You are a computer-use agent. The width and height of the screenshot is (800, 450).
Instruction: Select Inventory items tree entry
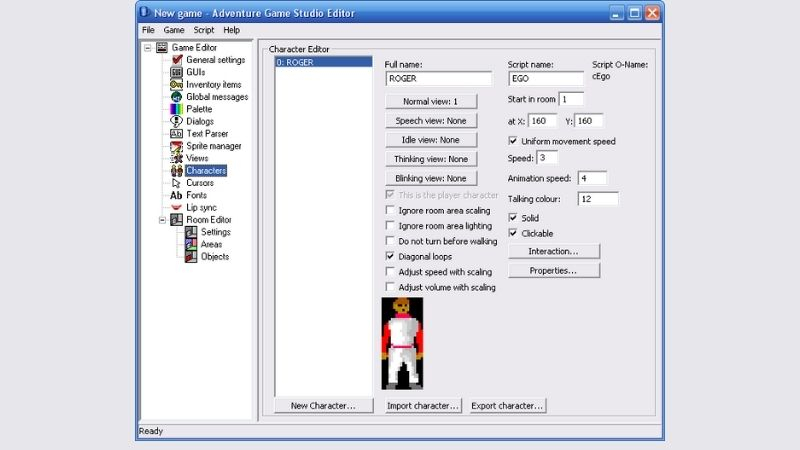[213, 84]
